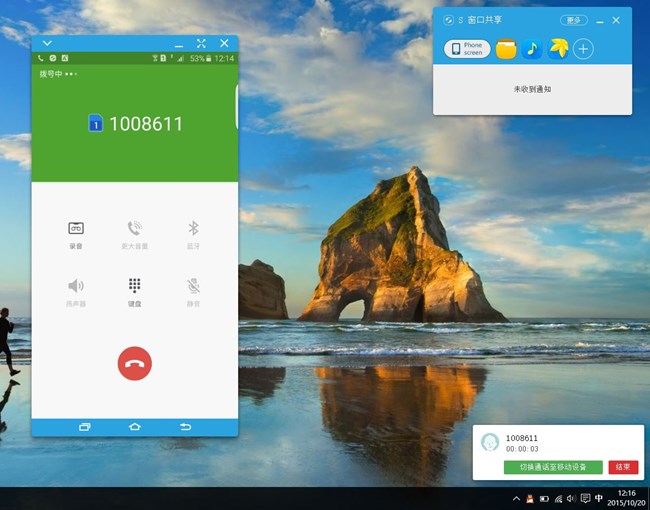The width and height of the screenshot is (650, 510).
Task: Hang up with red end-call button
Action: pos(135,363)
